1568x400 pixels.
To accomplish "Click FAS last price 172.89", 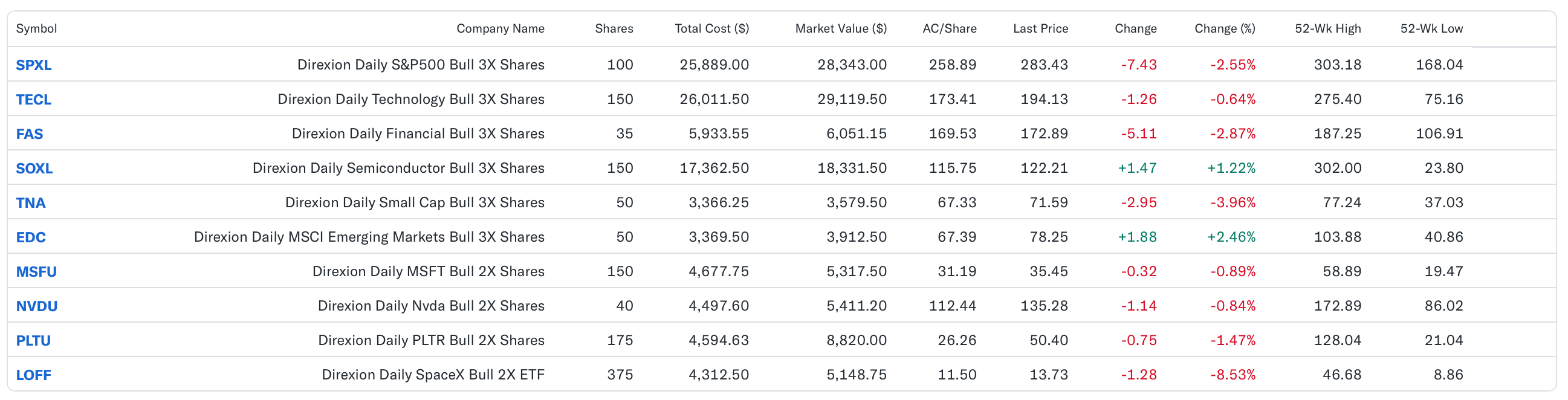I will coord(1044,134).
